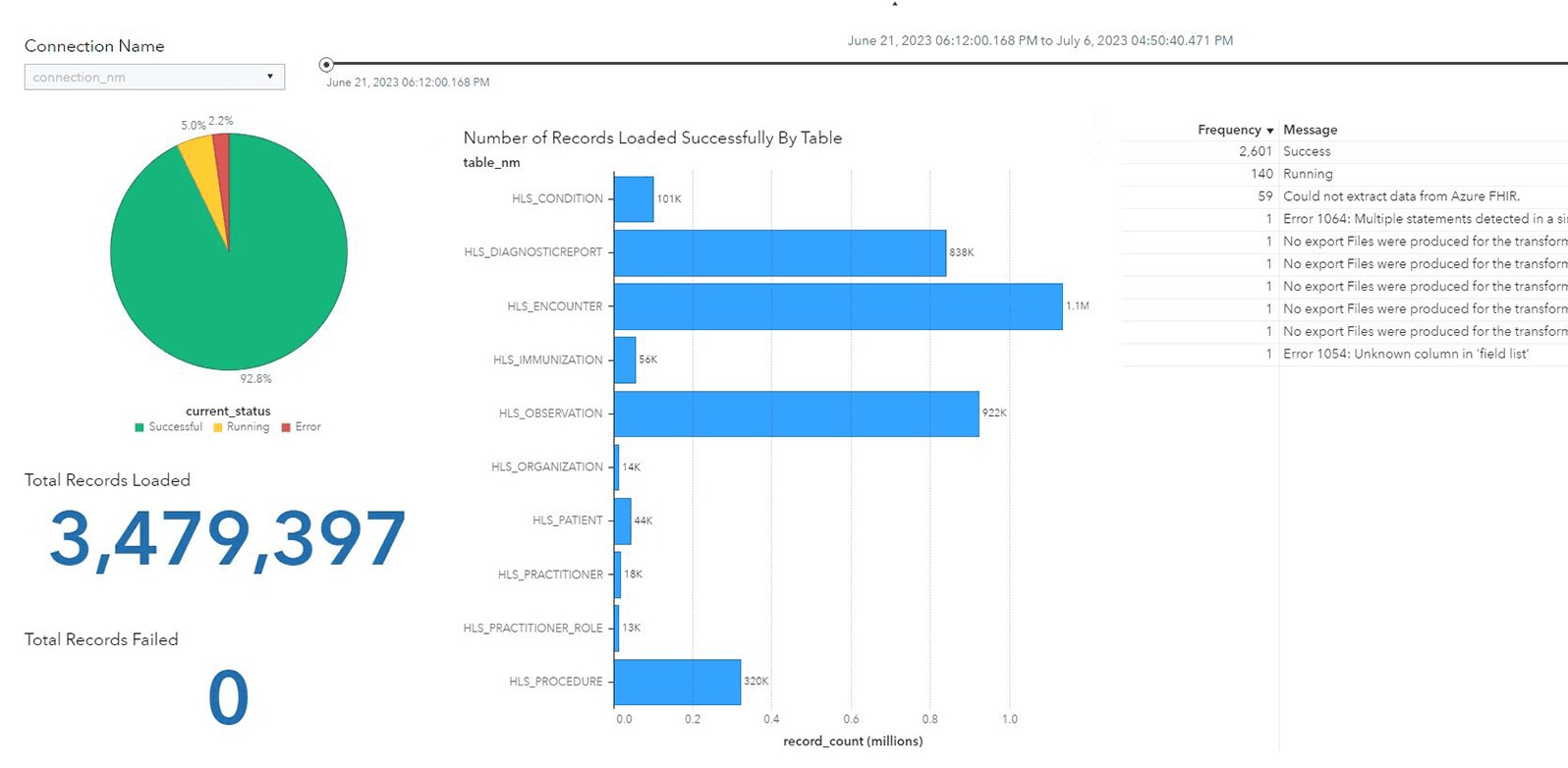Select the HLS_PRACTITIONER bar
This screenshot has height=768, width=1568.
click(x=618, y=575)
